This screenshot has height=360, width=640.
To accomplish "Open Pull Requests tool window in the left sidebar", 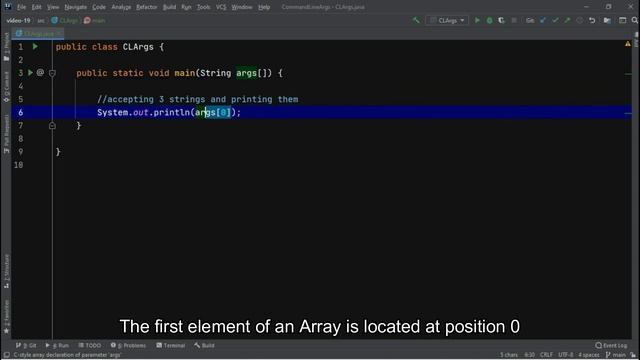I will [6, 134].
